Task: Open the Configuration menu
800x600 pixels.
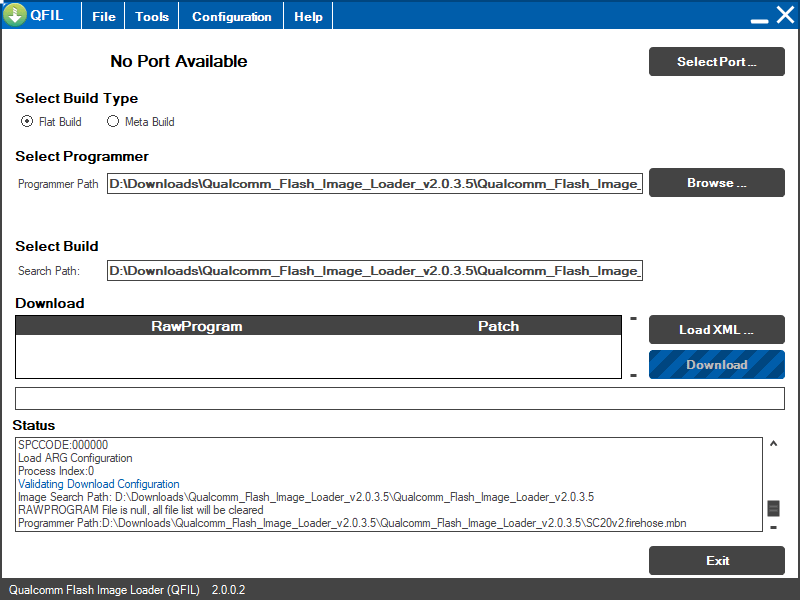Action: coord(231,15)
